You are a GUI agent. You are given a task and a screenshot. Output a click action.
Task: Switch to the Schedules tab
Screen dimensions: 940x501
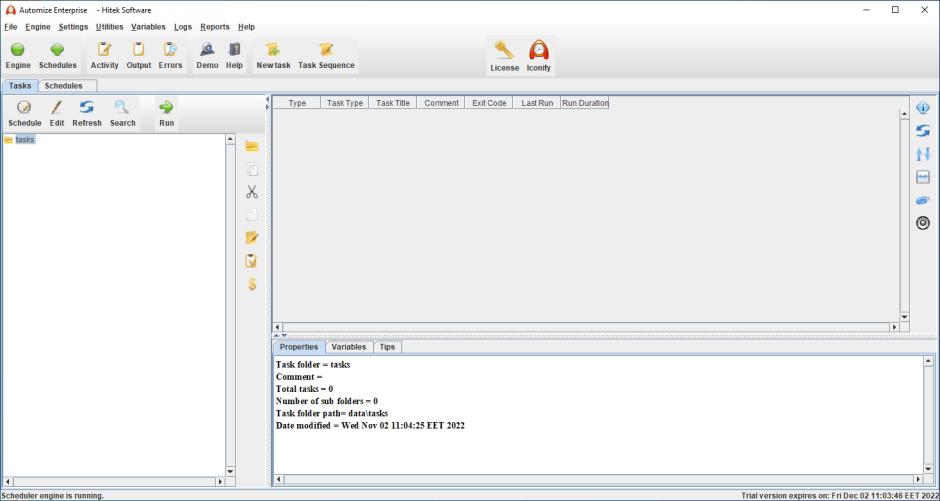point(63,86)
